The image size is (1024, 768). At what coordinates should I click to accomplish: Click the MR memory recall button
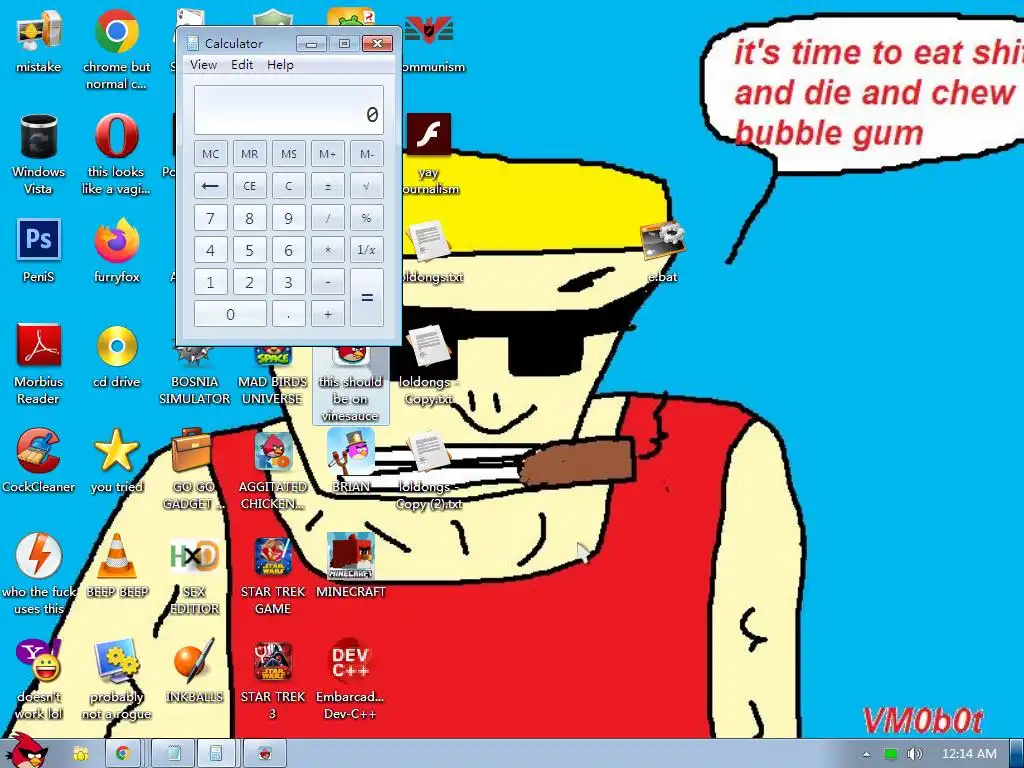[249, 153]
